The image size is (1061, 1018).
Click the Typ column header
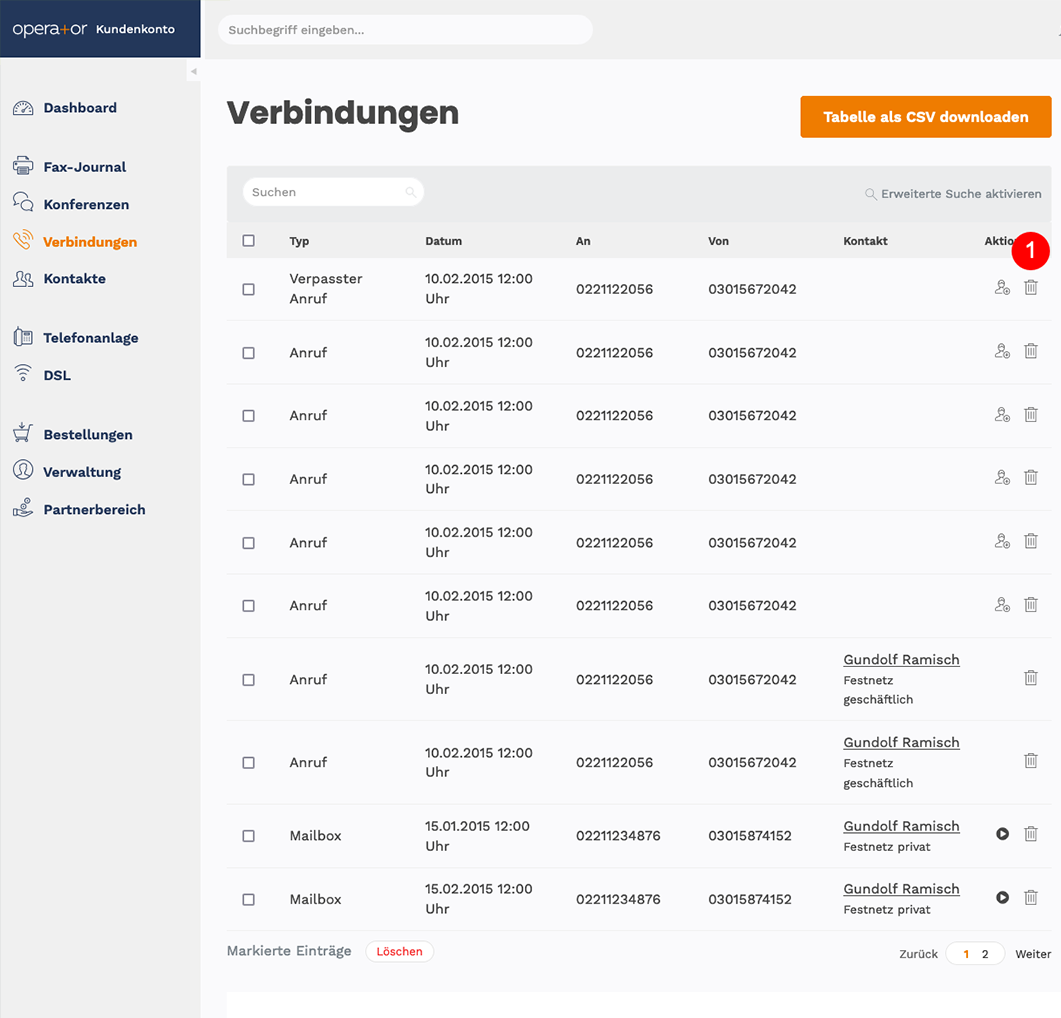point(299,241)
